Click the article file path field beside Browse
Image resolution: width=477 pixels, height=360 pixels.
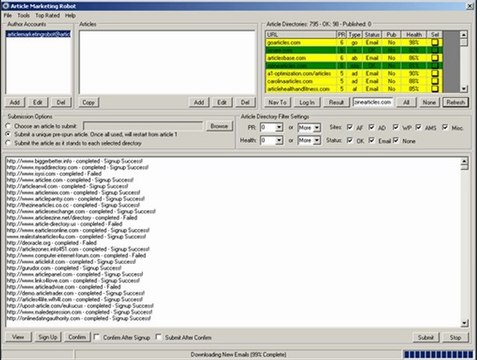pyautogui.click(x=143, y=126)
